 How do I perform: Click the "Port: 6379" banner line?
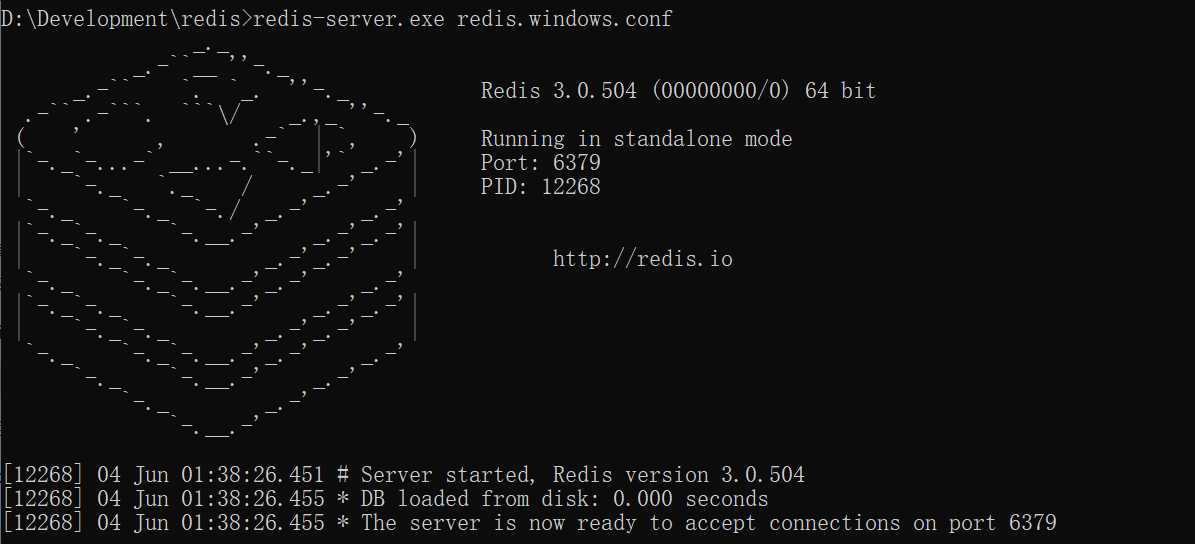(x=540, y=163)
